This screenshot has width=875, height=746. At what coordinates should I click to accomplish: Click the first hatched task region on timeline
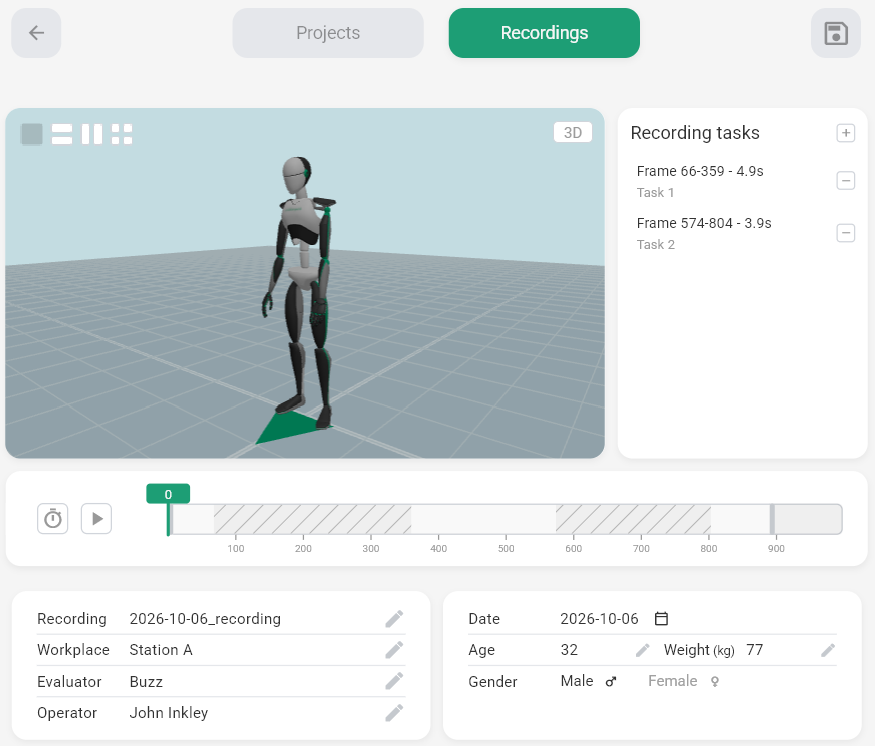pos(312,519)
